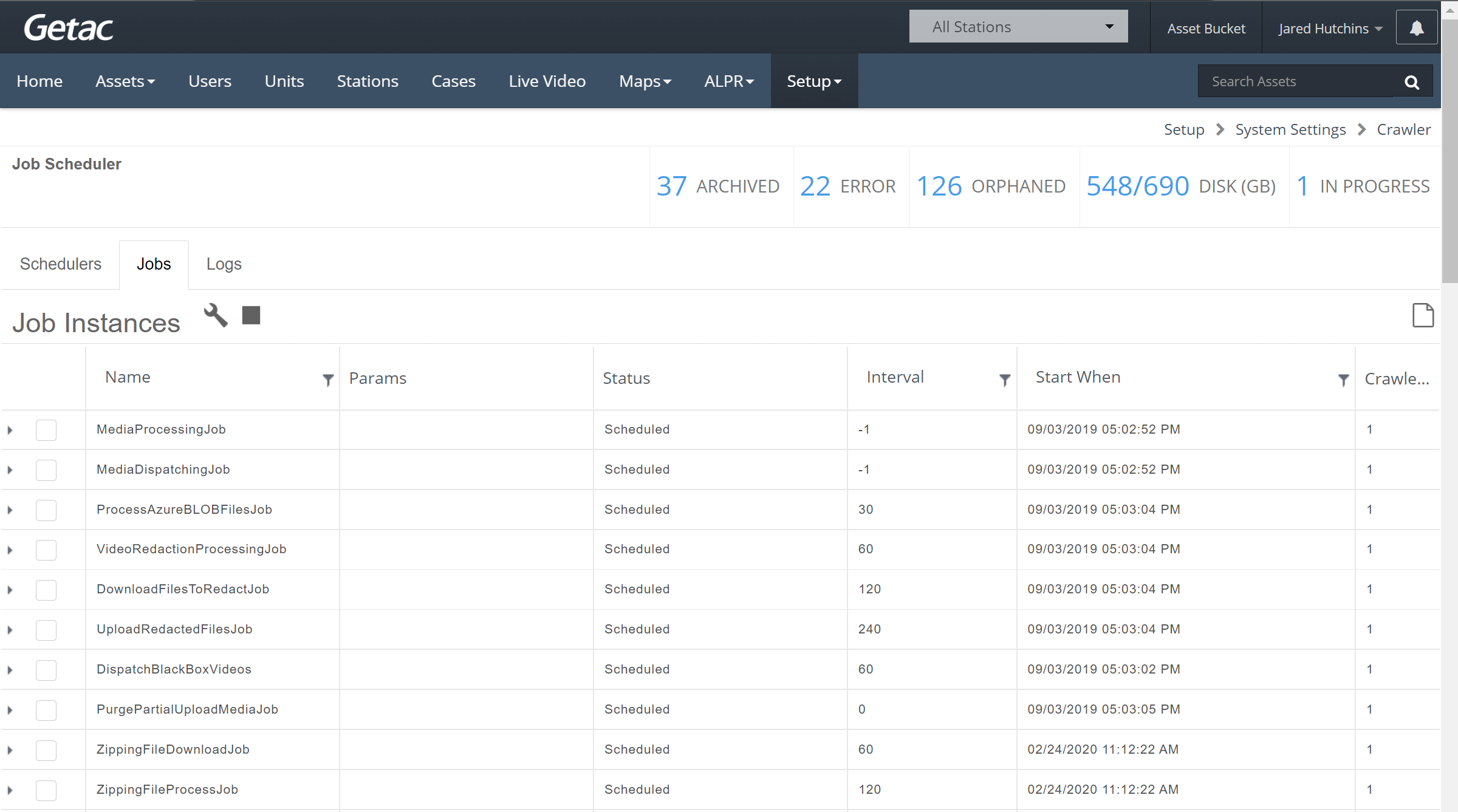The image size is (1458, 812).
Task: Expand the UploadRedactedFilesJob row
Action: [10, 630]
